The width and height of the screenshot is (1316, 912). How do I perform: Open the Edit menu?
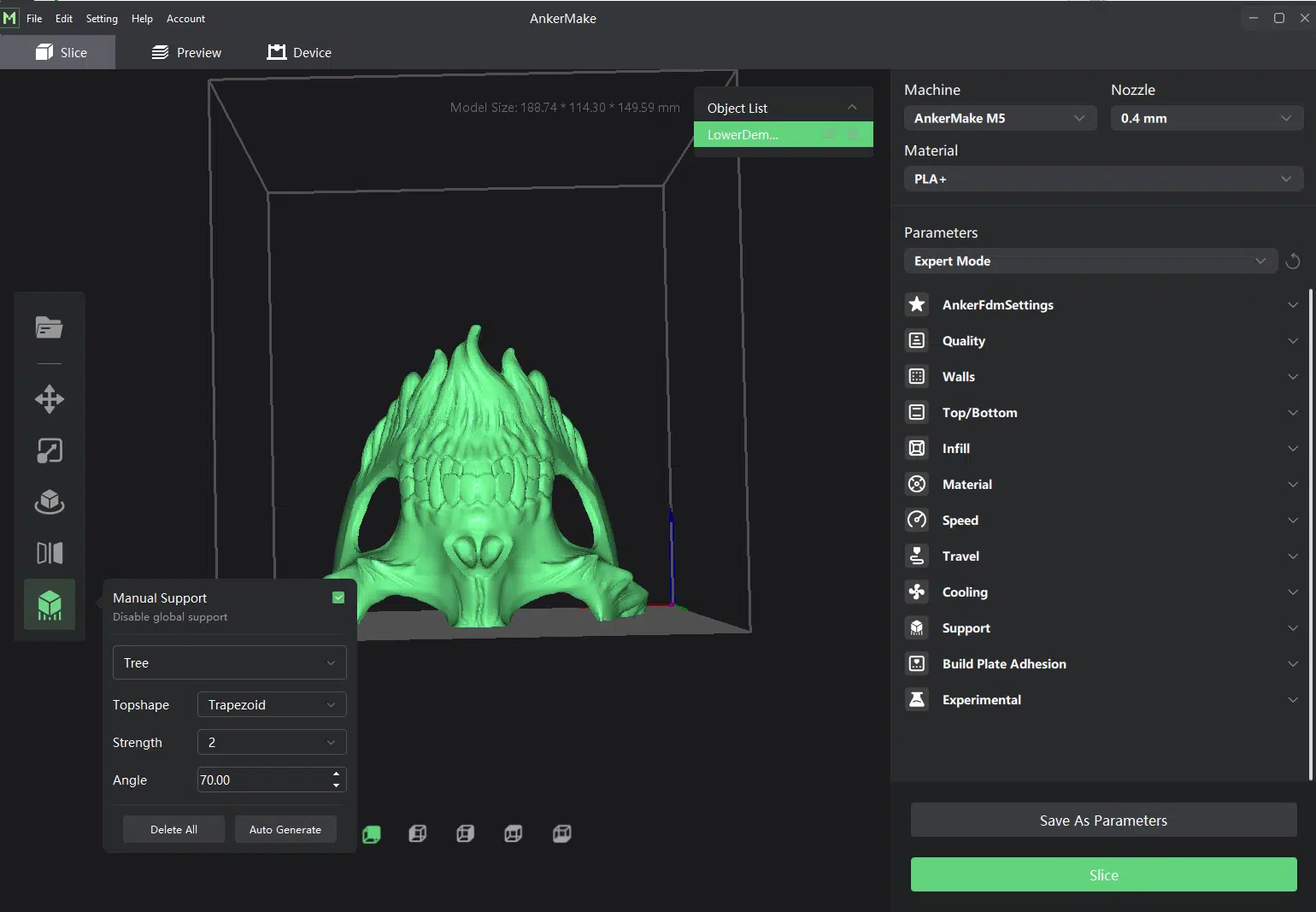pos(64,18)
